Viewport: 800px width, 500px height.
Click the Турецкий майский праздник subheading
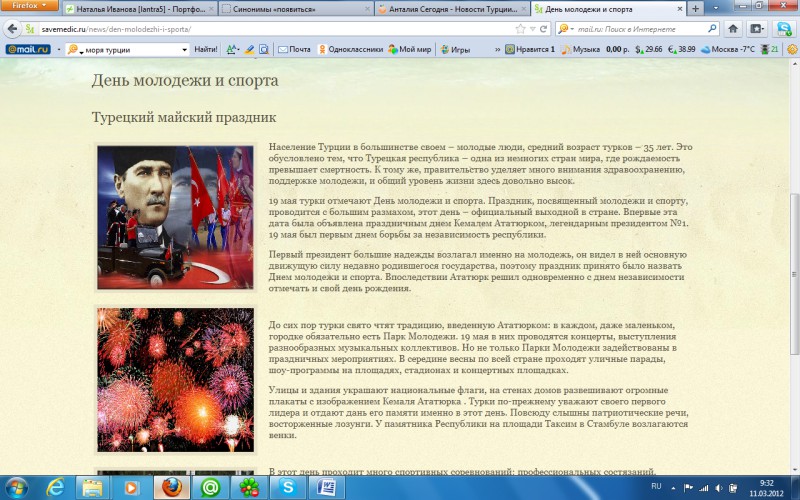pyautogui.click(x=184, y=117)
